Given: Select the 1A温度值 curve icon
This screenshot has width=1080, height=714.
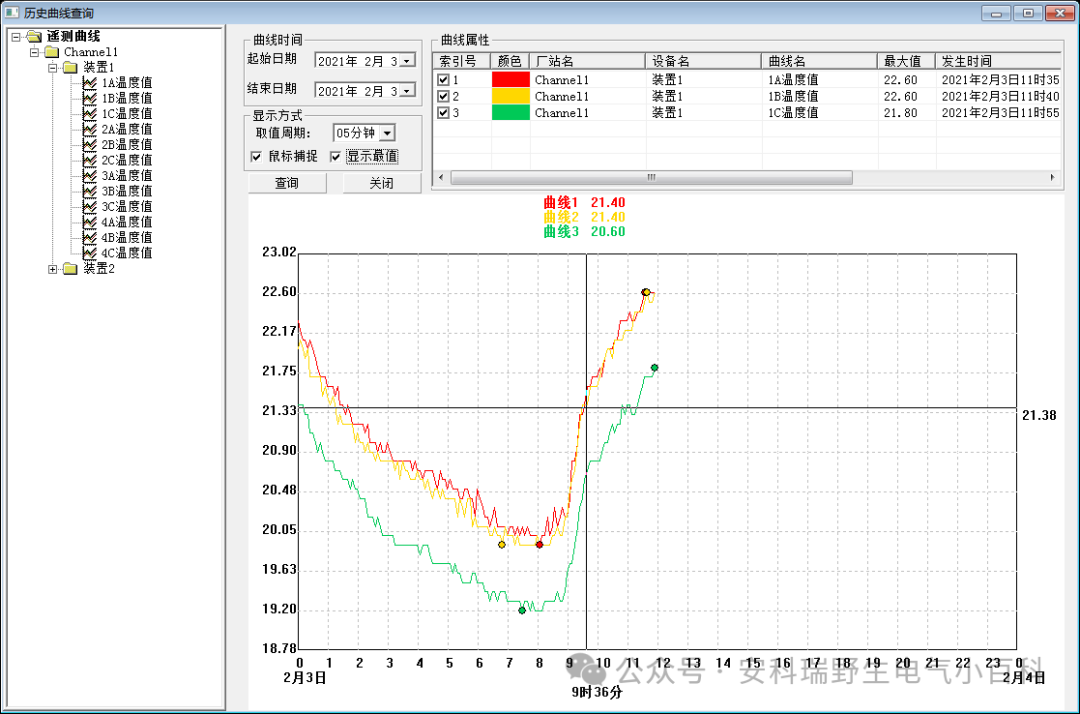Looking at the screenshot, I should pos(90,83).
